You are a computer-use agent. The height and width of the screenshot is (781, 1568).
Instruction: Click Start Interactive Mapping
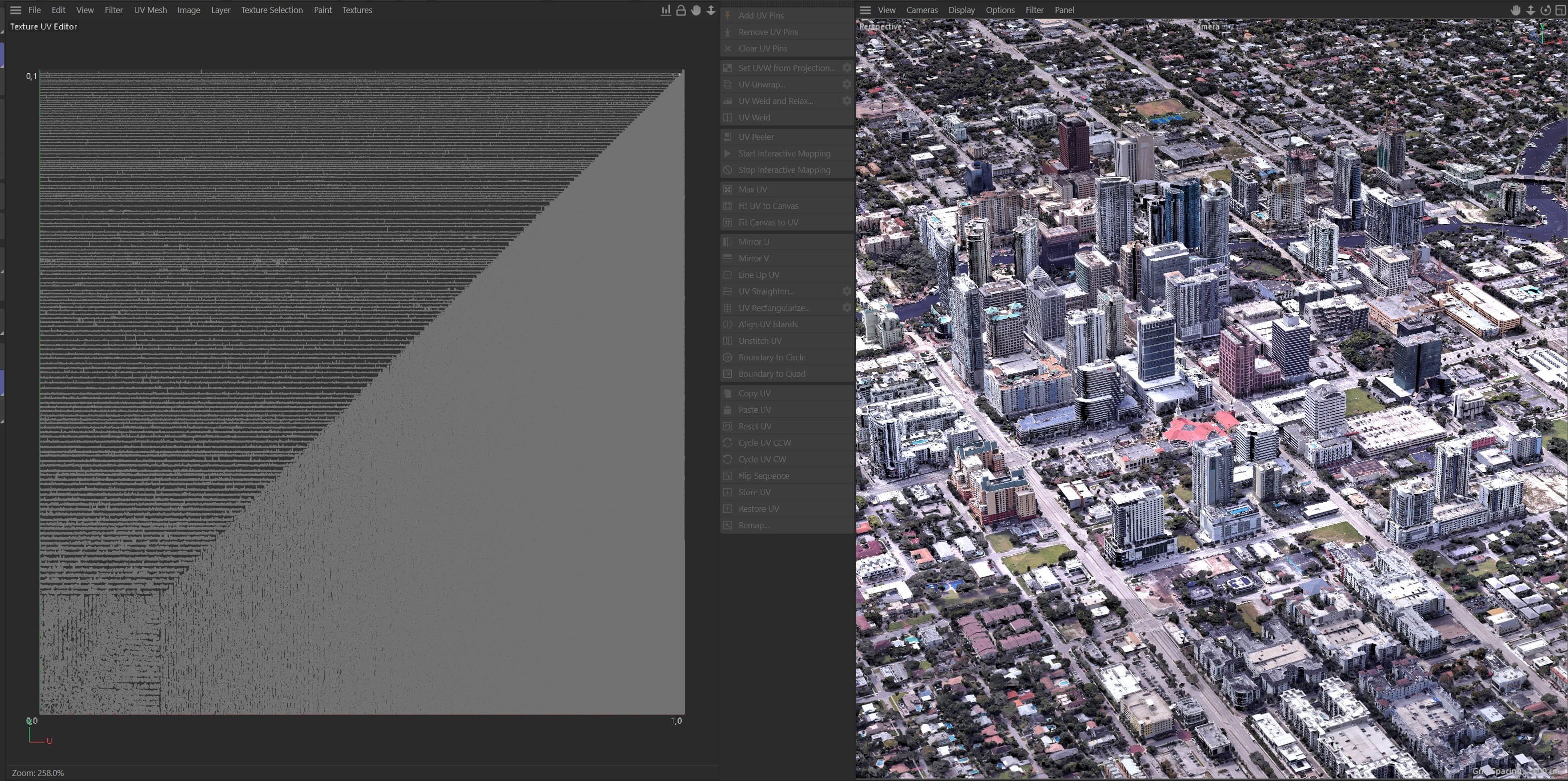tap(786, 153)
